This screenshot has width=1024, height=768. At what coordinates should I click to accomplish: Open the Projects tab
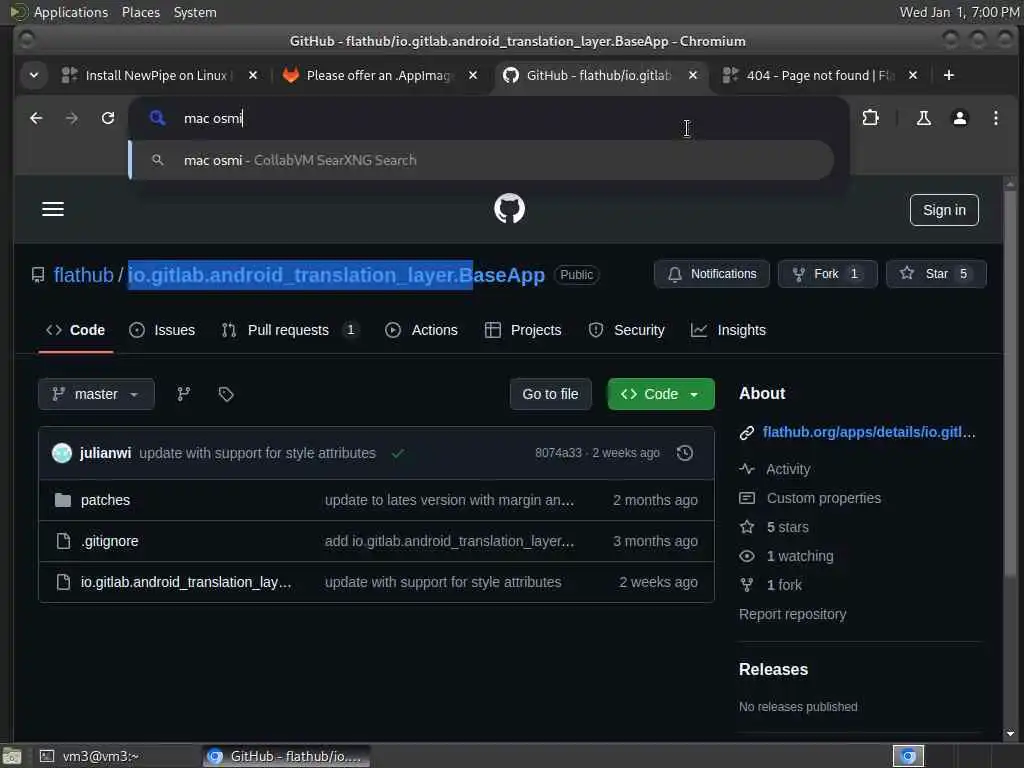[x=522, y=330]
